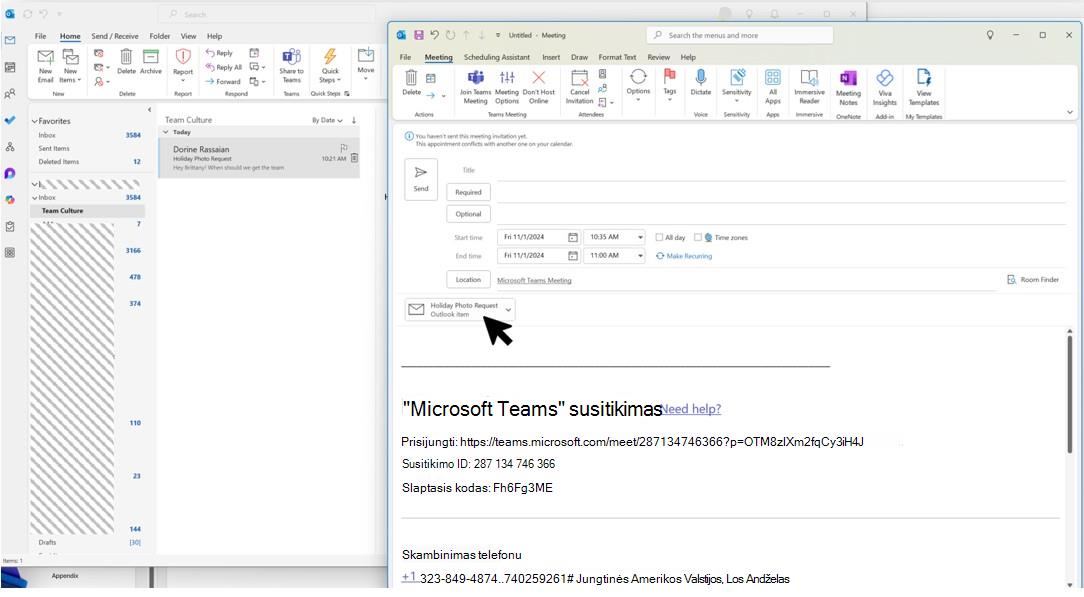This screenshot has height=597, width=1084.
Task: Click Share to Teams in Outlook ribbon
Action: [292, 66]
